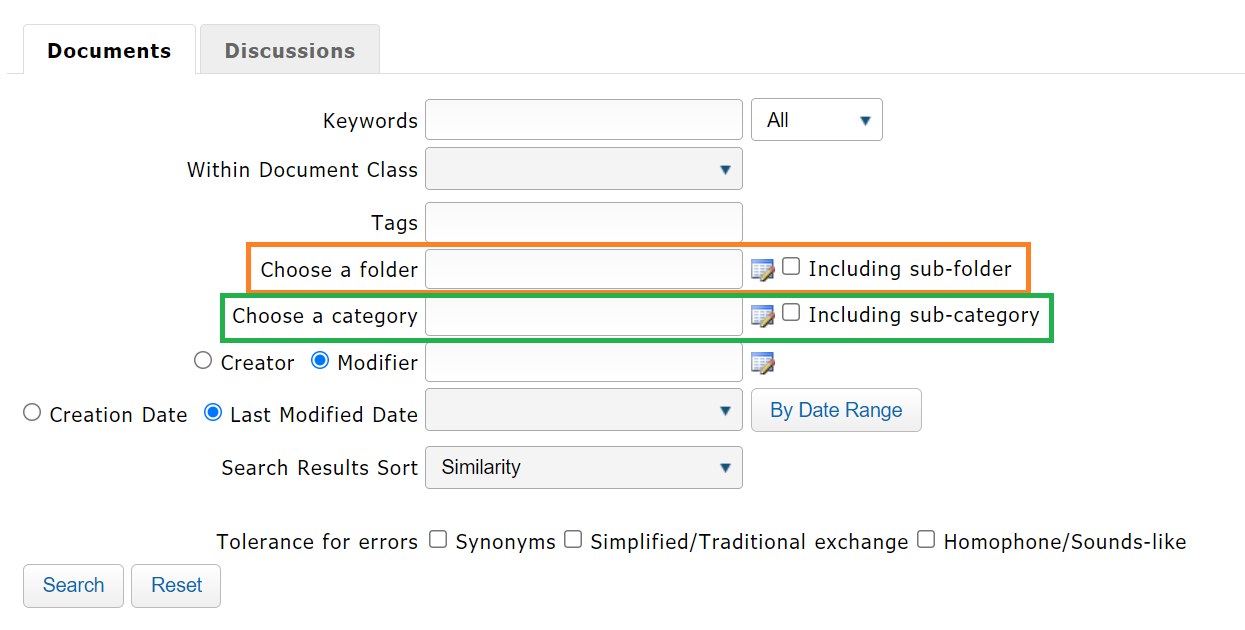Open the Search Results Sort dropdown
Screen dimensions: 1245x630
[x=583, y=467]
